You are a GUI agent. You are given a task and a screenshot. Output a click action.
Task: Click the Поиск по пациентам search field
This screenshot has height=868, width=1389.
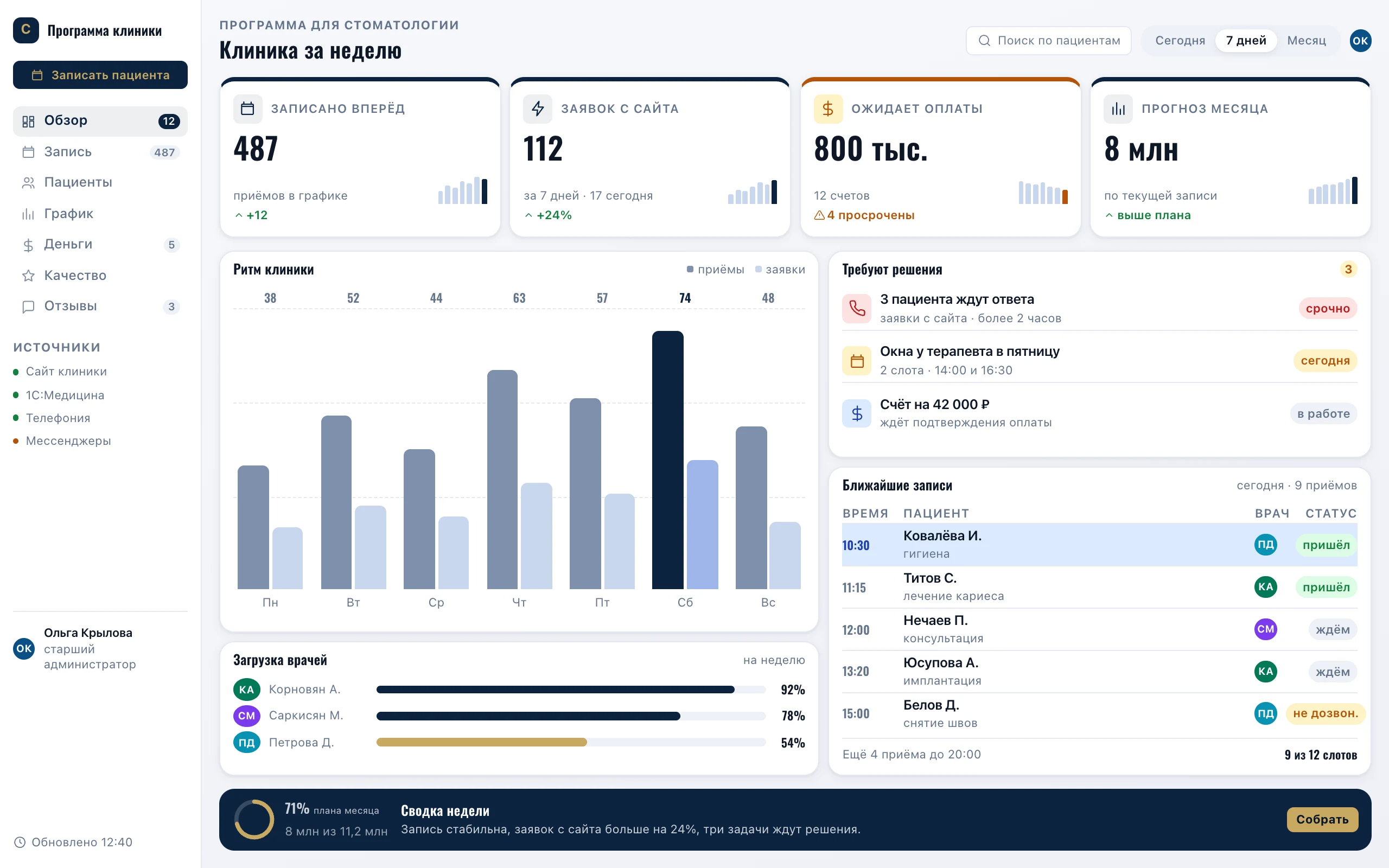[x=1049, y=41]
